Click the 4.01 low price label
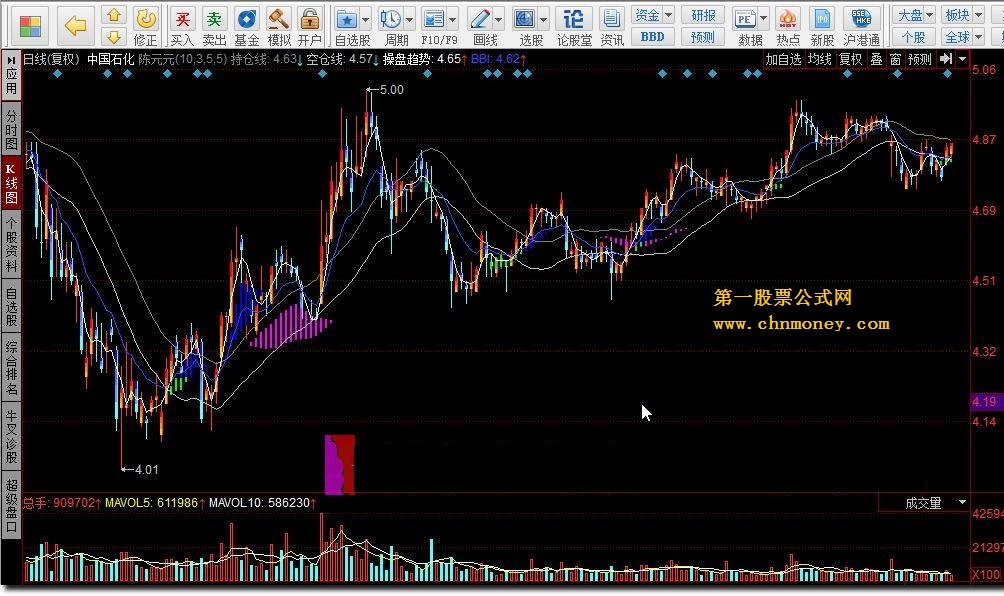1004x596 pixels. [147, 469]
